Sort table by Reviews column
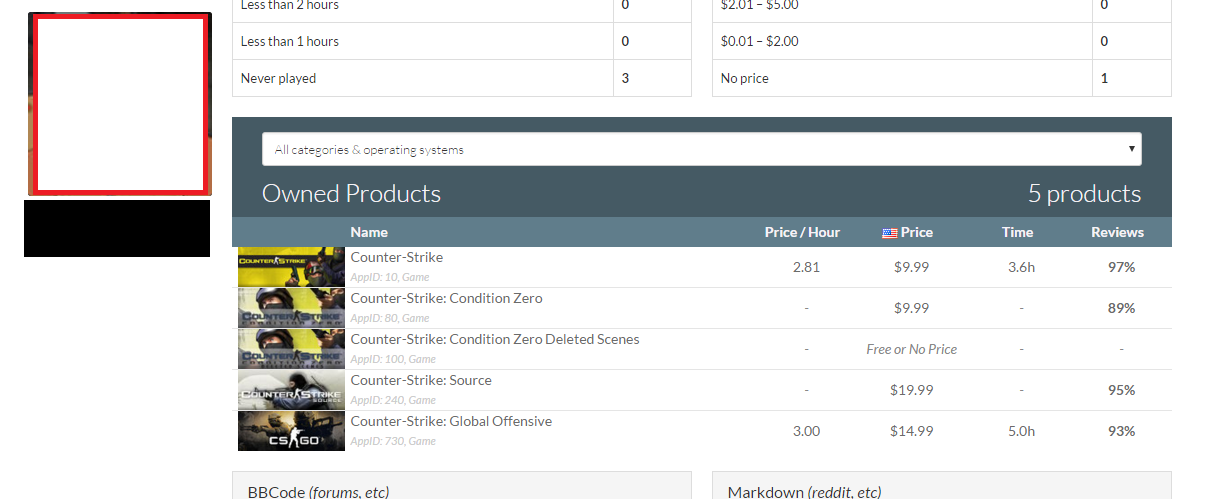Viewport: 1223px width, 499px height. coord(1117,232)
